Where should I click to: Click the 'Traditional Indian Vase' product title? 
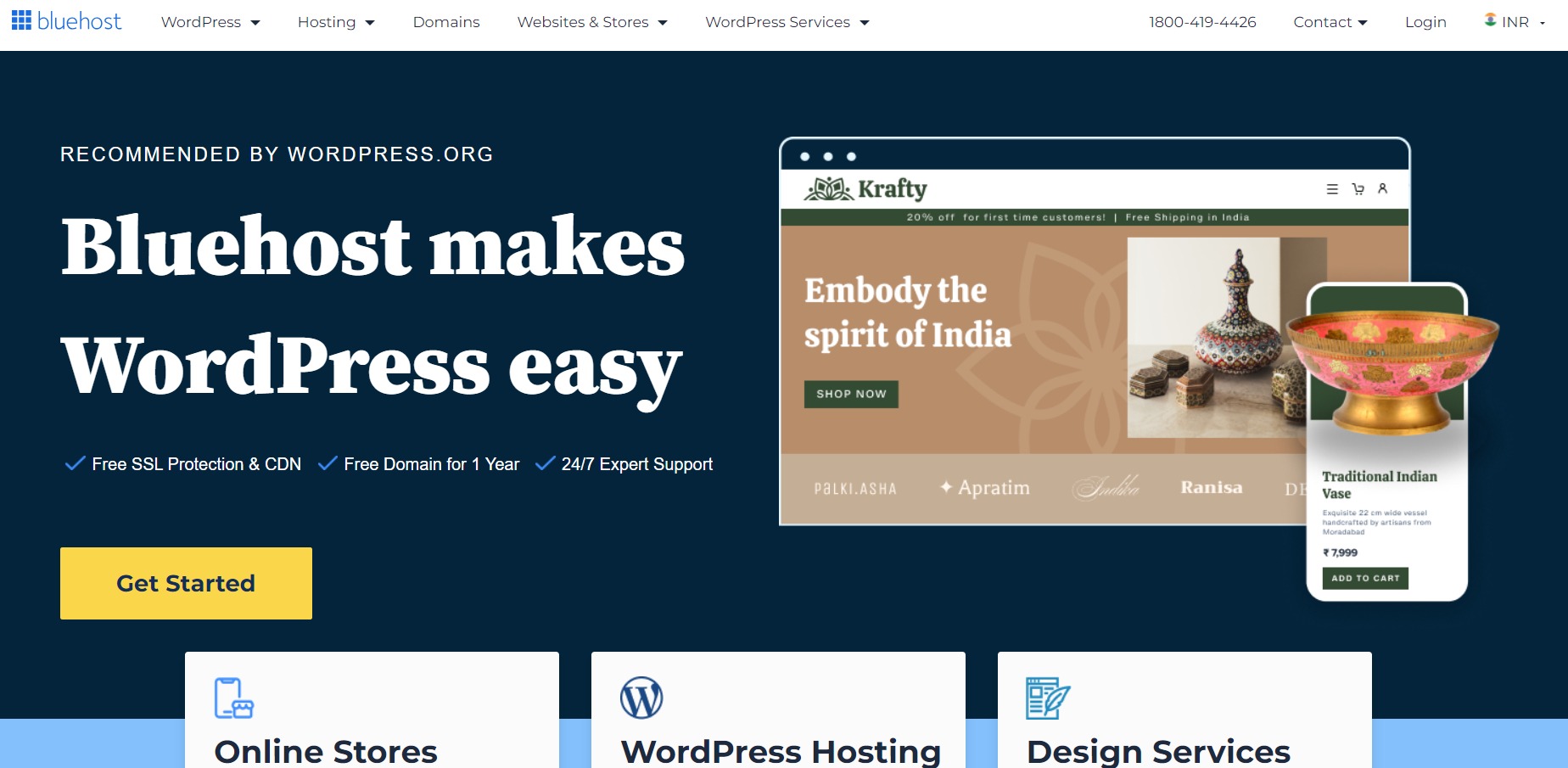pyautogui.click(x=1380, y=485)
